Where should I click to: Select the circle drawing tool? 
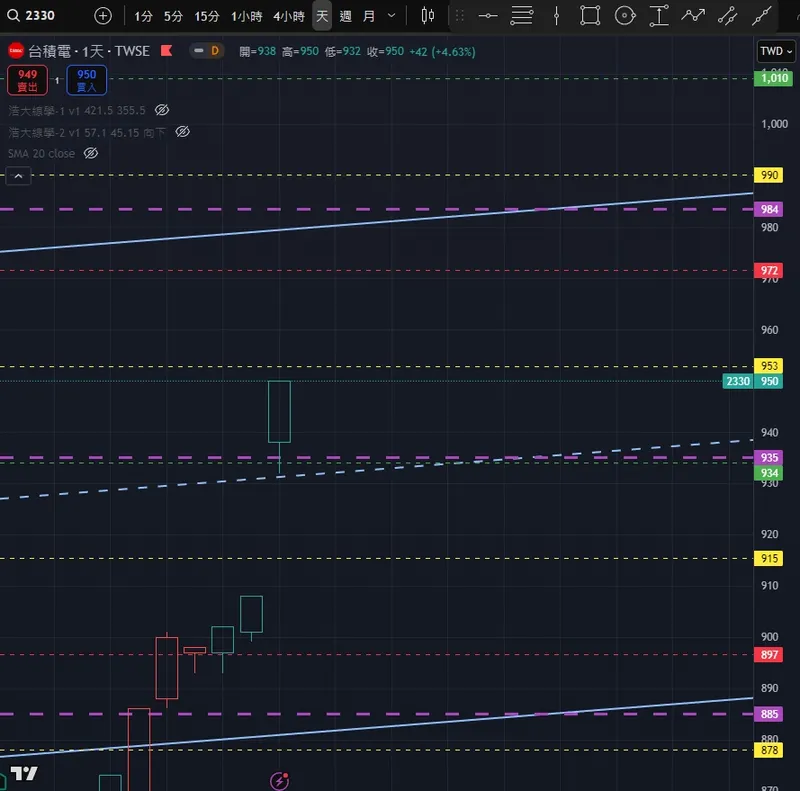pos(624,16)
